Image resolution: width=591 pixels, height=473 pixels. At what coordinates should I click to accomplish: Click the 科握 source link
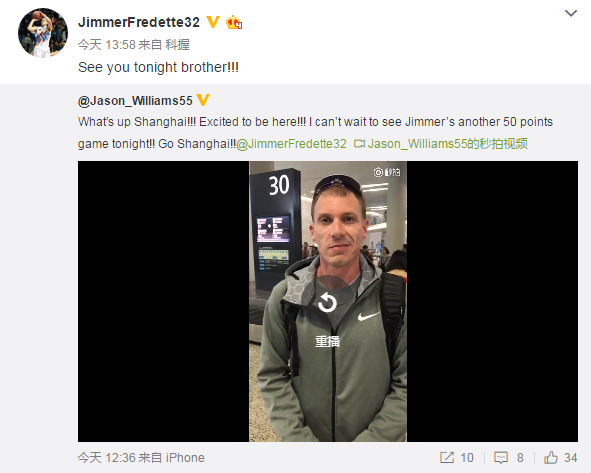coord(177,45)
